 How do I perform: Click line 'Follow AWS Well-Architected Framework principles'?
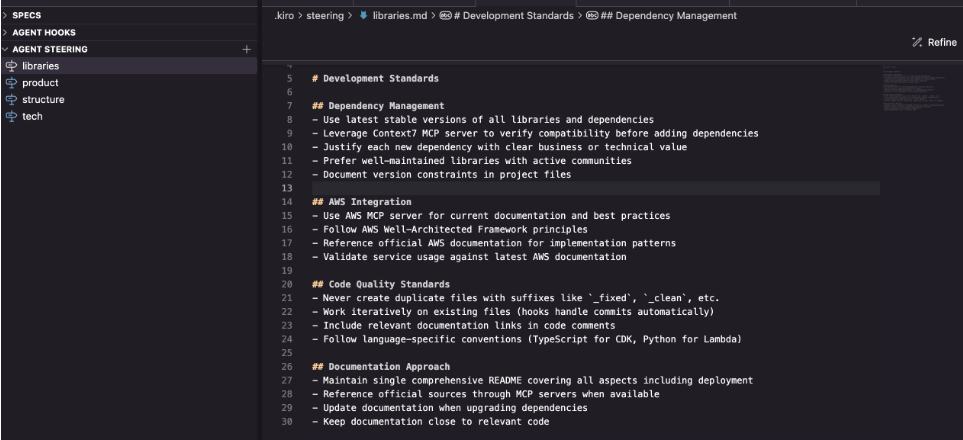point(450,229)
